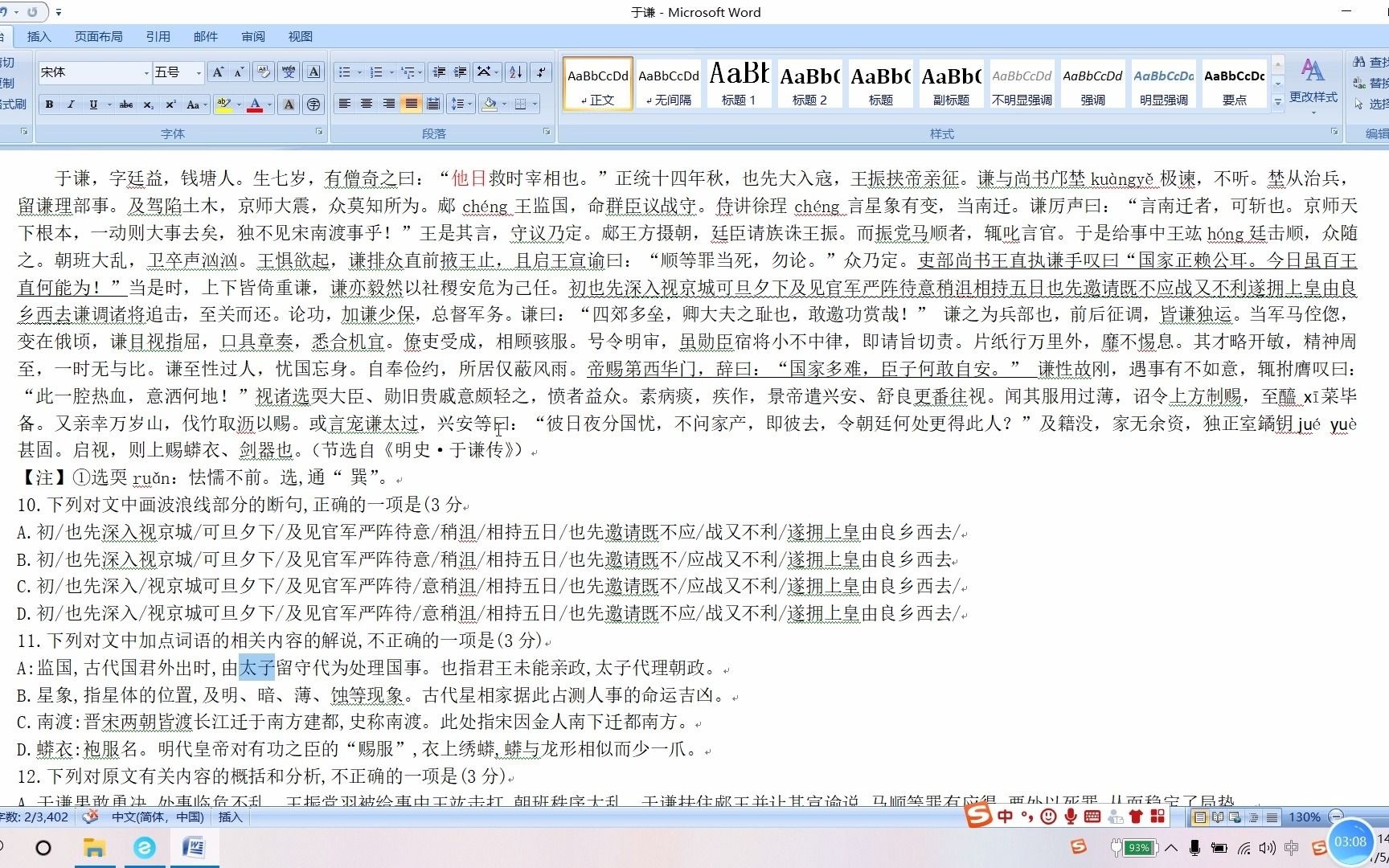The image size is (1389, 868).
Task: Open the borders dropdown arrow
Action: click(535, 104)
